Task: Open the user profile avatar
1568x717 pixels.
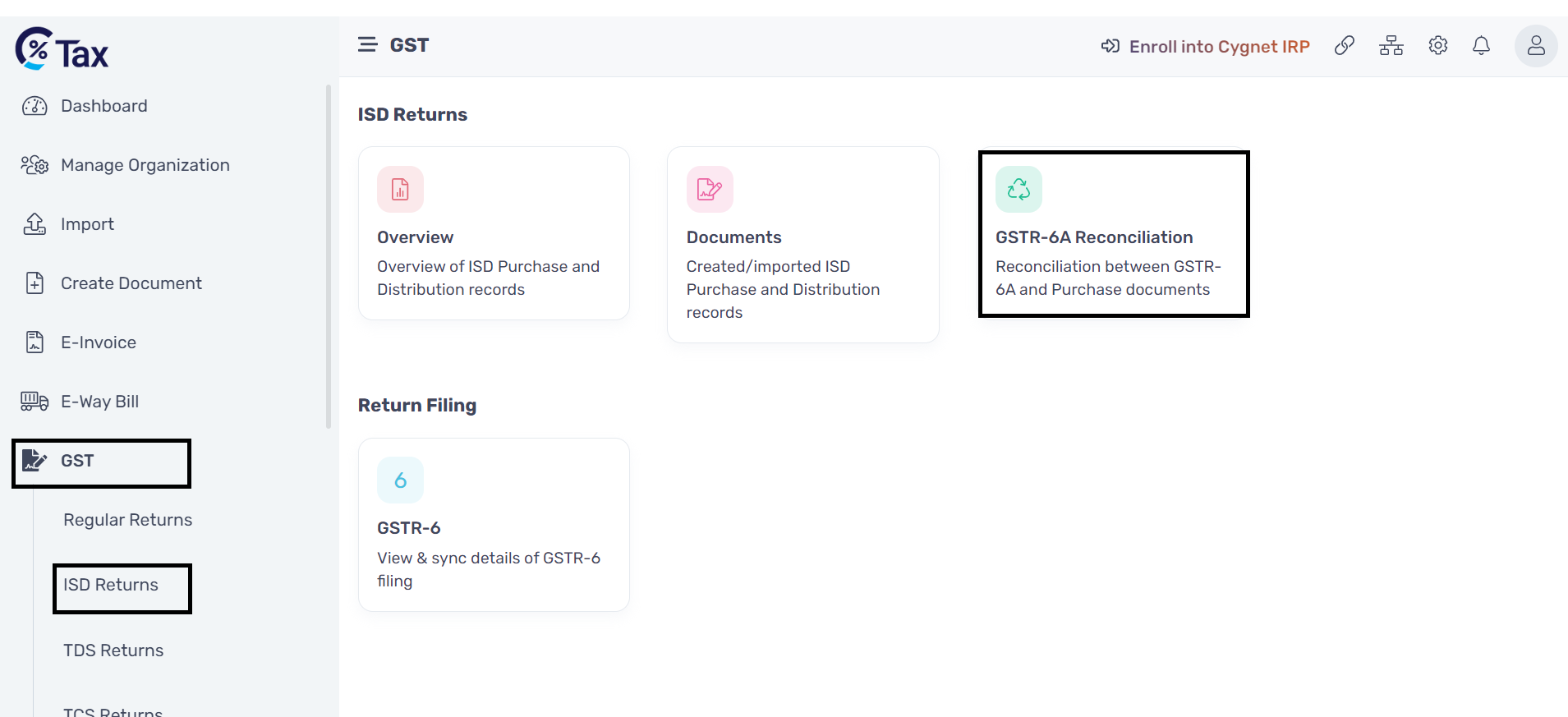Action: [1536, 46]
